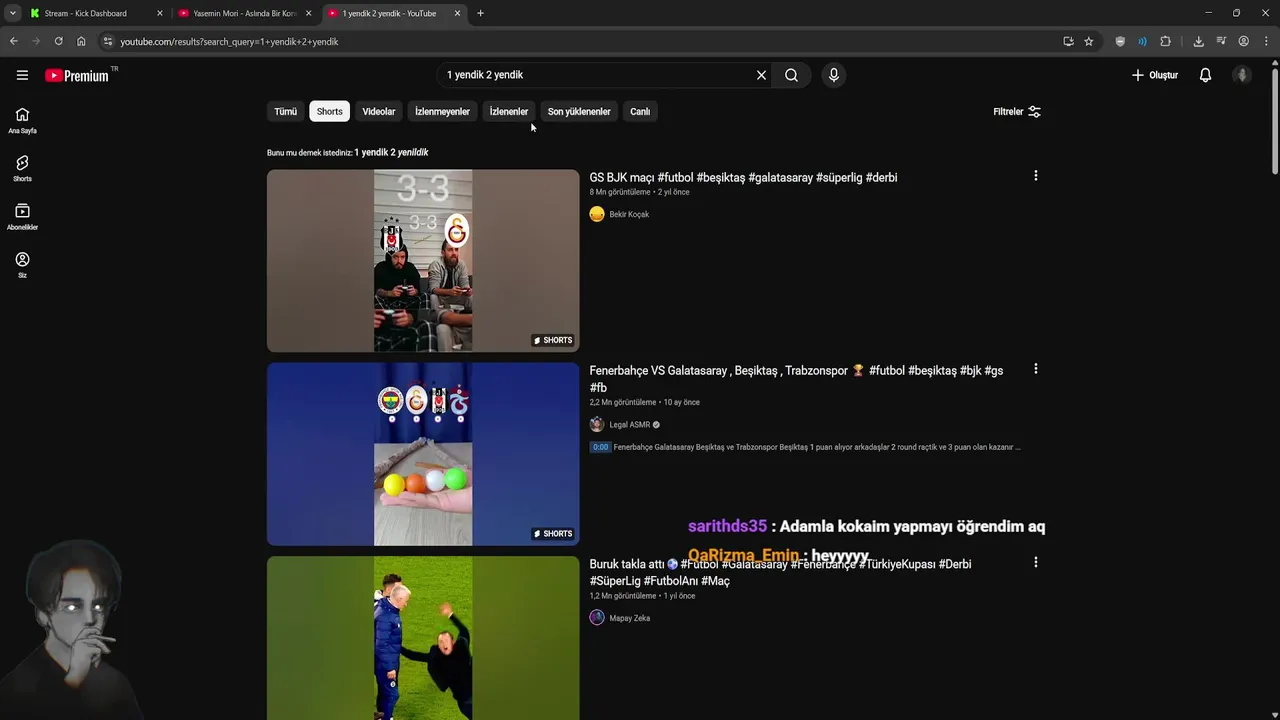Image resolution: width=1280 pixels, height=720 pixels.
Task: Jump to the 0:00 chapter timestamp
Action: 600,447
